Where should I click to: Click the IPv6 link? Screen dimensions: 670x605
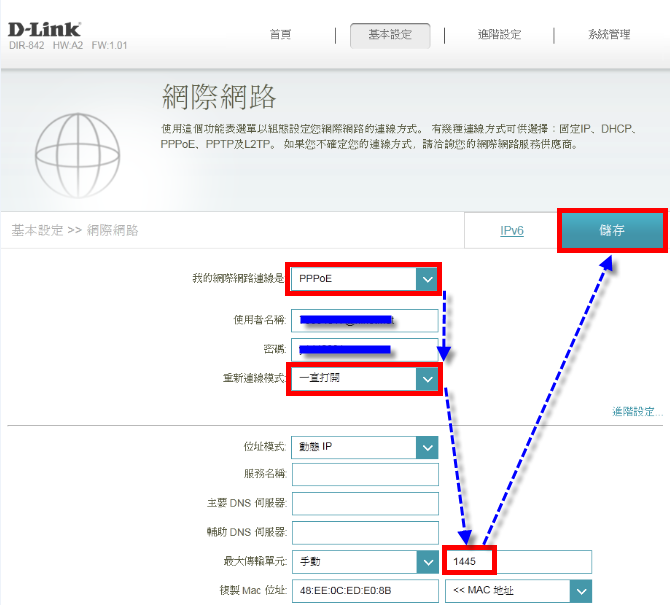tap(512, 231)
